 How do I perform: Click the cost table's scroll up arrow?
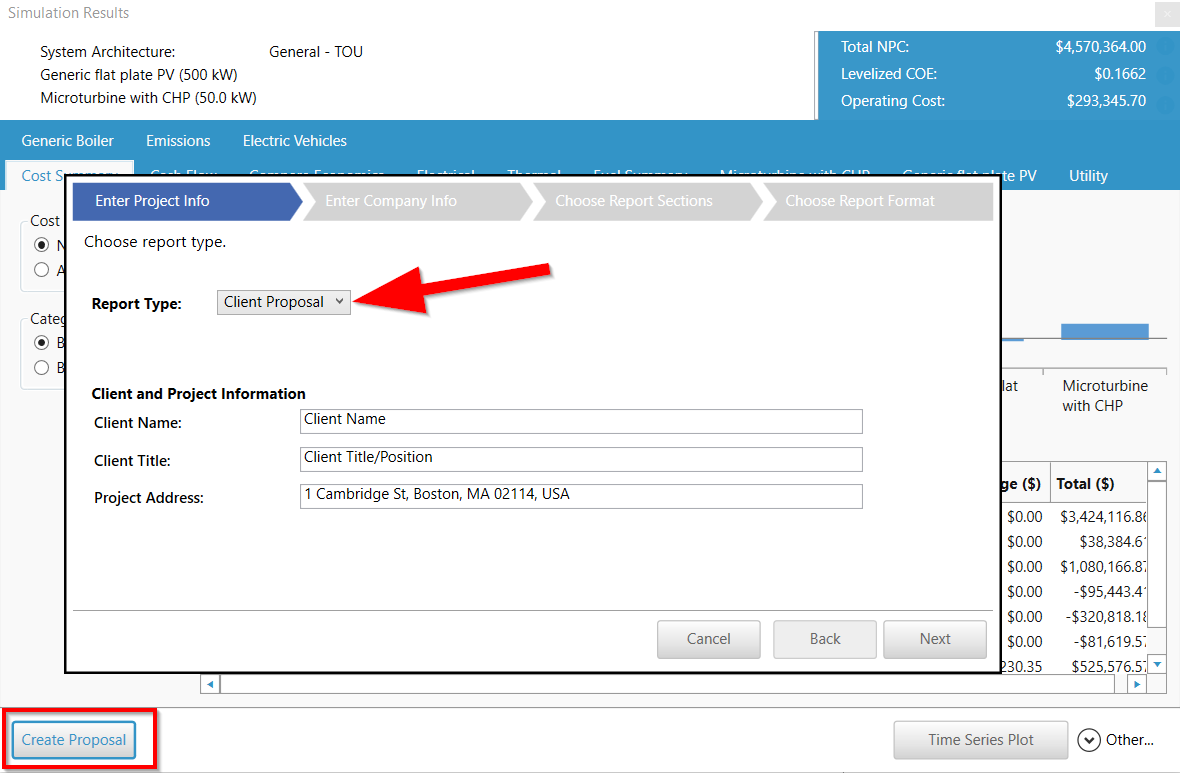click(1157, 471)
